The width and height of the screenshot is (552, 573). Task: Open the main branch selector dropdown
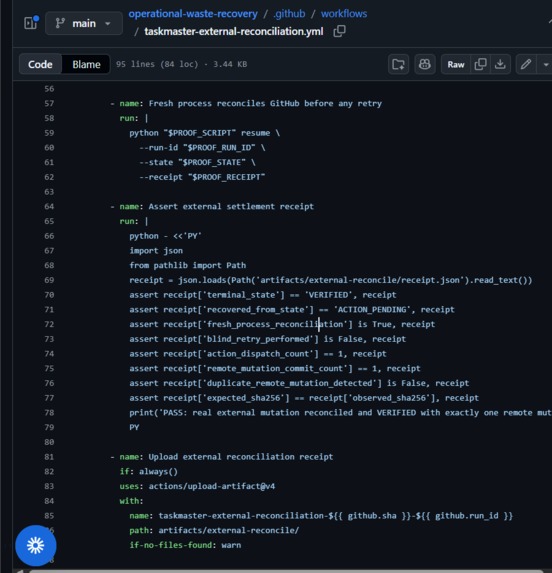[x=84, y=23]
